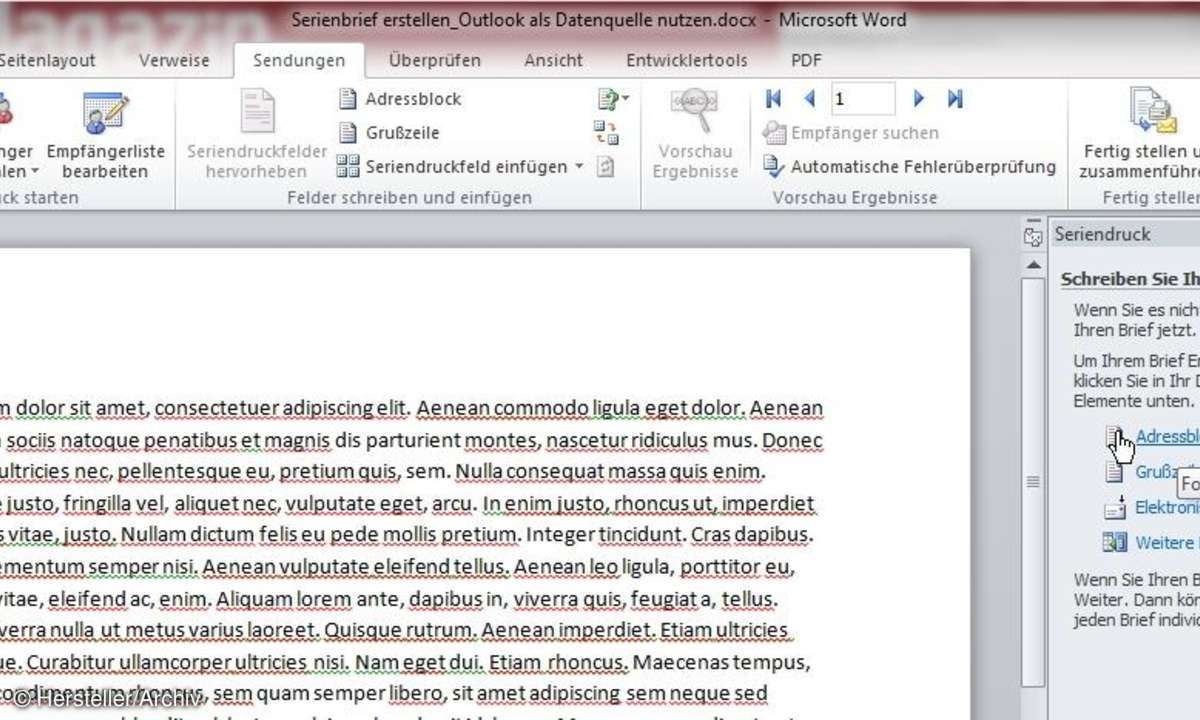Viewport: 1200px width, 720px height.
Task: Switch to the Verweise tab
Action: coord(174,60)
